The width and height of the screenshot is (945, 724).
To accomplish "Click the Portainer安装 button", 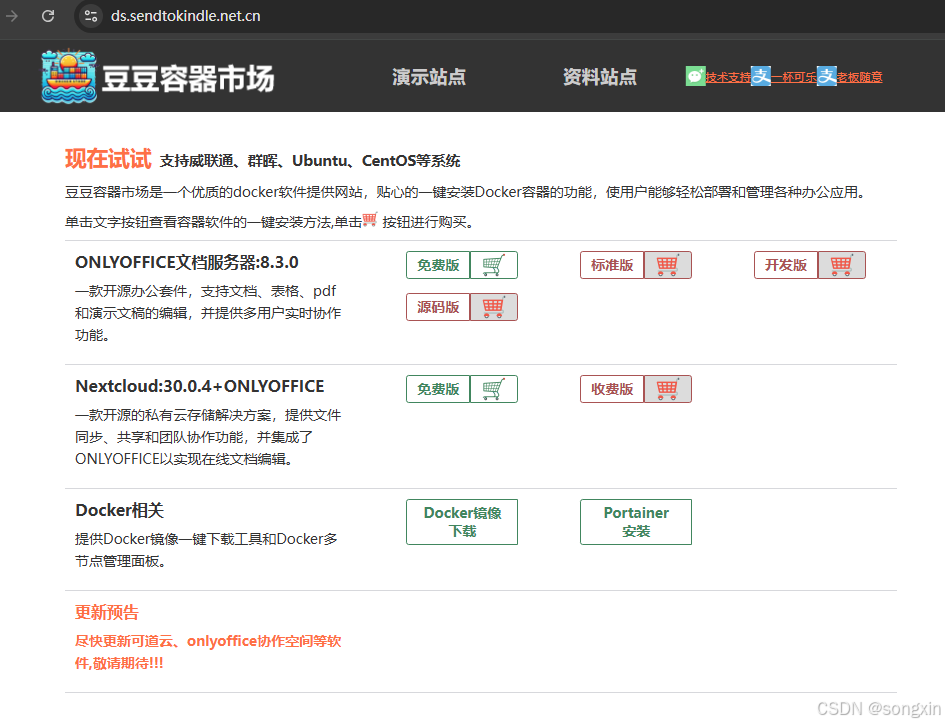I will (x=636, y=522).
